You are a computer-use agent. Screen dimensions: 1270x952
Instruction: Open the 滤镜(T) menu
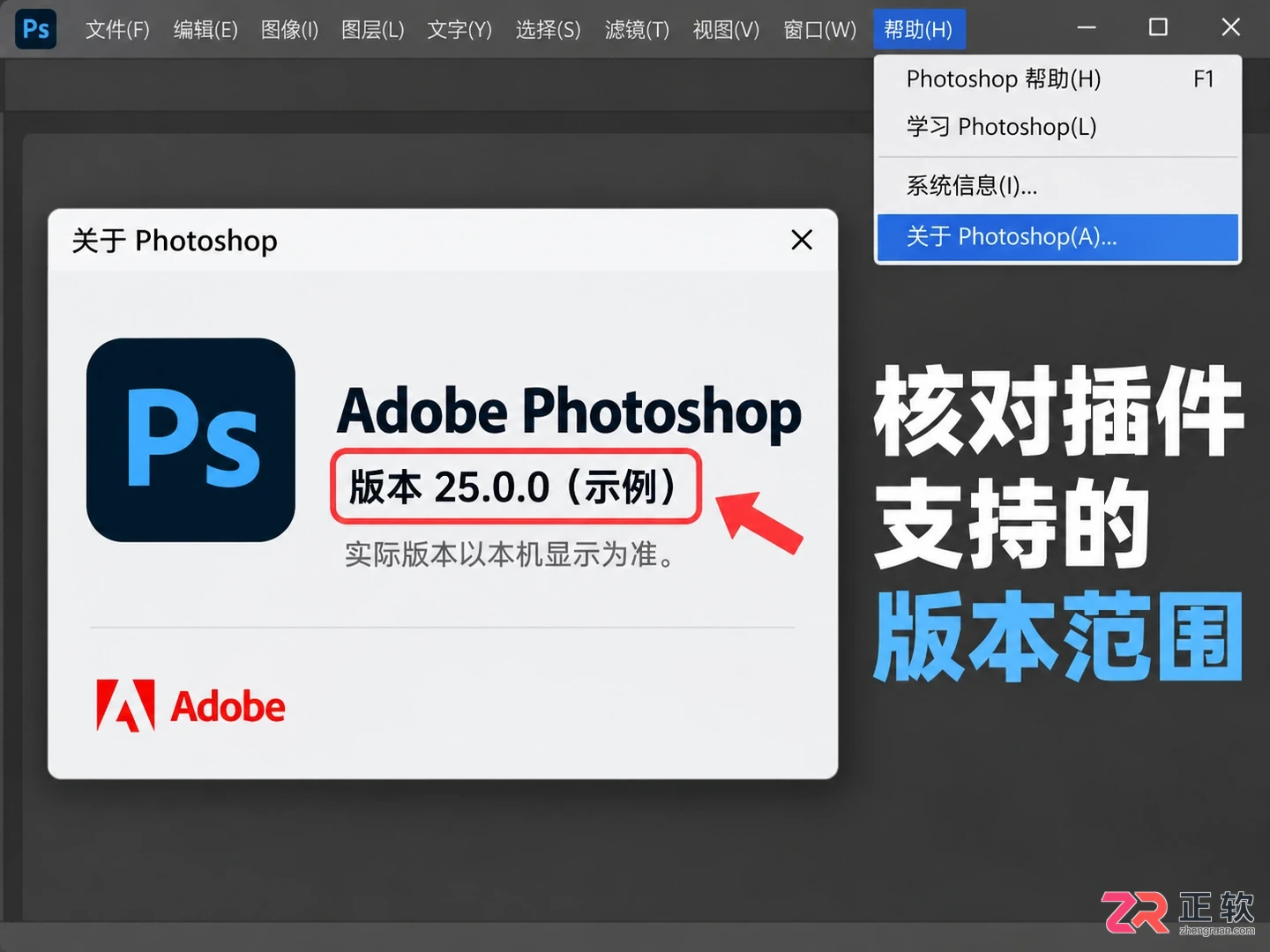point(637,30)
